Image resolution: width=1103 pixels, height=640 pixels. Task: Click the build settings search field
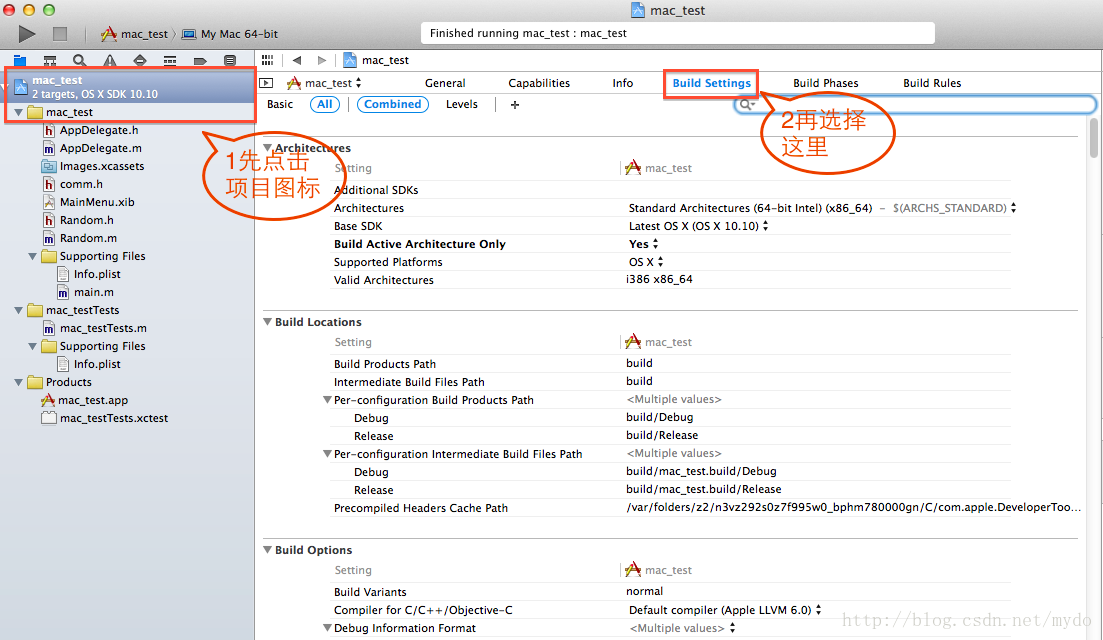914,105
